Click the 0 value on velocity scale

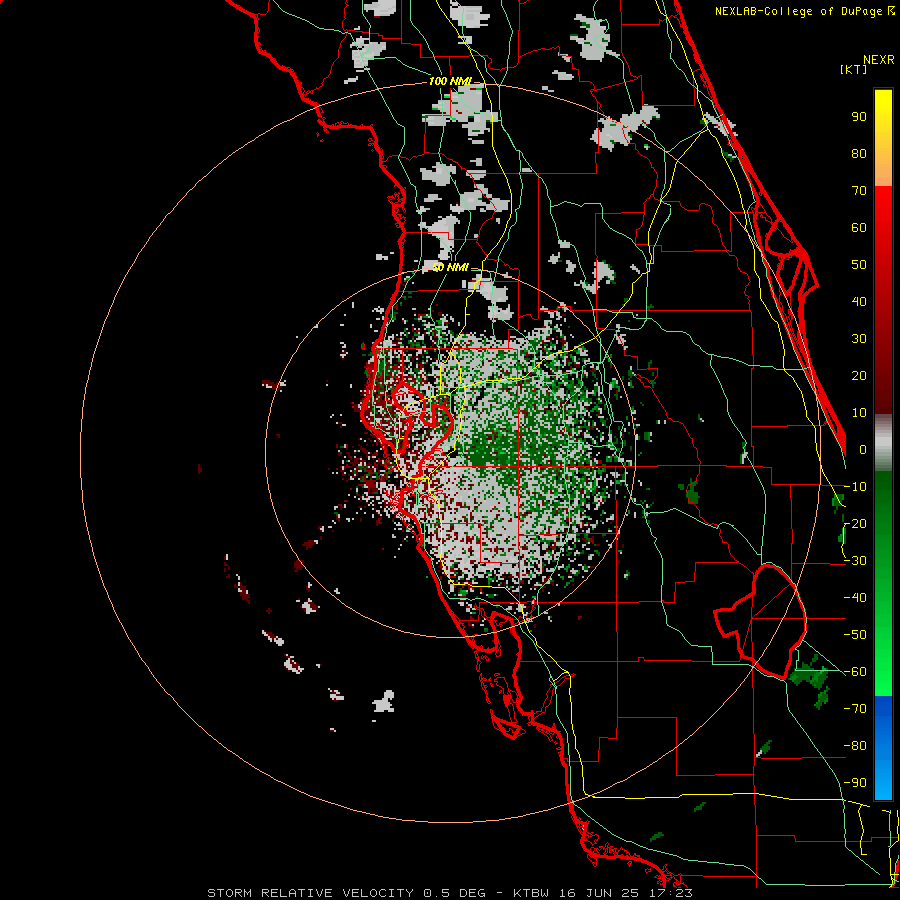pos(863,450)
